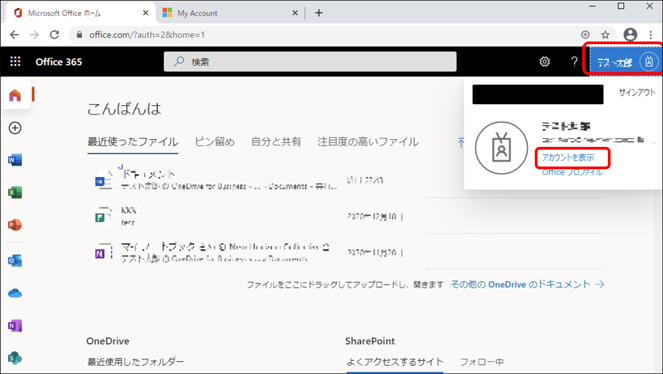Viewport: 663px width, 374px height.
Task: Launch Word from the sidebar
Action: [15, 160]
